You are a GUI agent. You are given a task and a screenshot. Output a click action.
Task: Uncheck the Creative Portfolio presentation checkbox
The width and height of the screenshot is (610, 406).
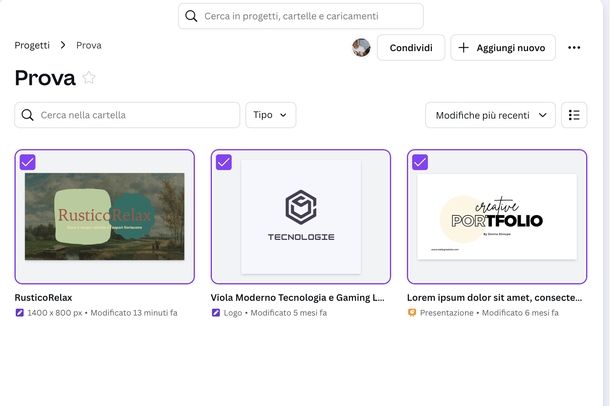[420, 162]
